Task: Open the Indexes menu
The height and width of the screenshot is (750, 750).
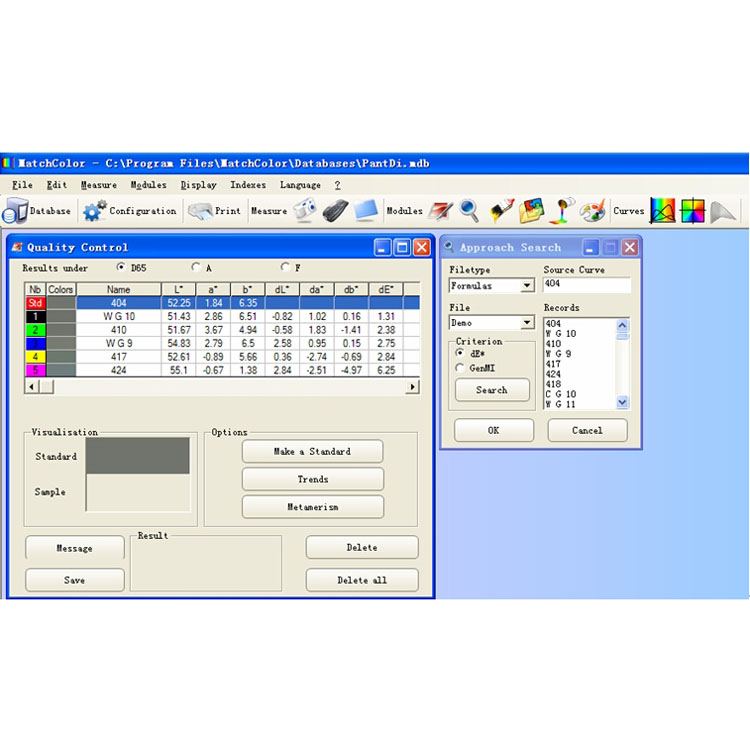Action: click(x=248, y=185)
